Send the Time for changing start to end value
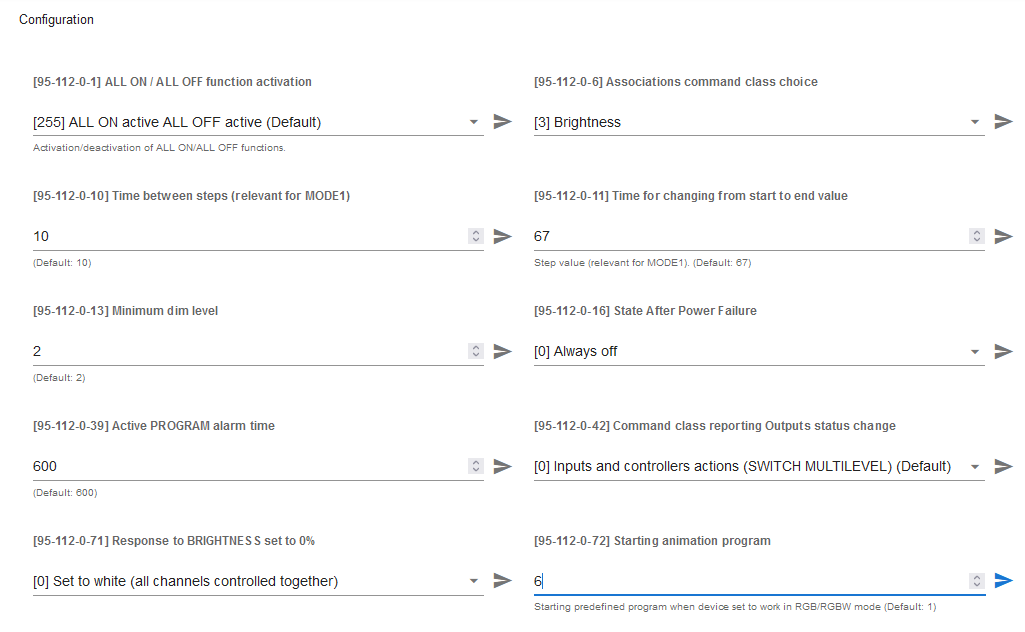 click(1003, 236)
